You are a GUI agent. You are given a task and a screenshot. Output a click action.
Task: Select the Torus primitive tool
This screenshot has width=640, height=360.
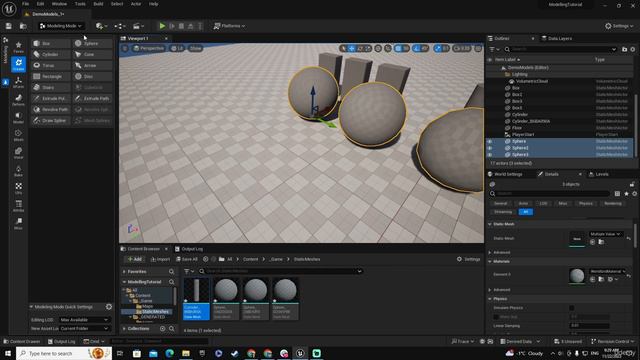pos(51,65)
